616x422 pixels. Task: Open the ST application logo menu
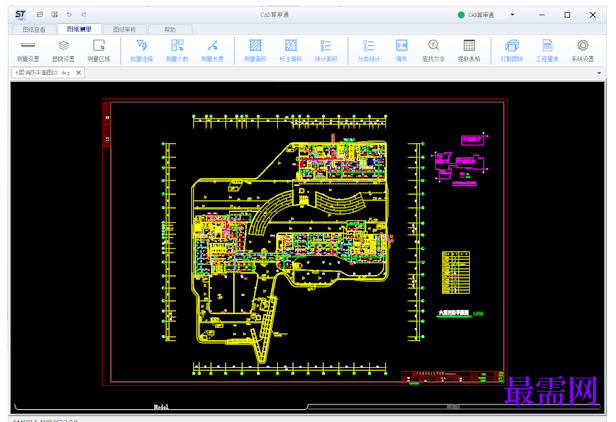coord(20,15)
